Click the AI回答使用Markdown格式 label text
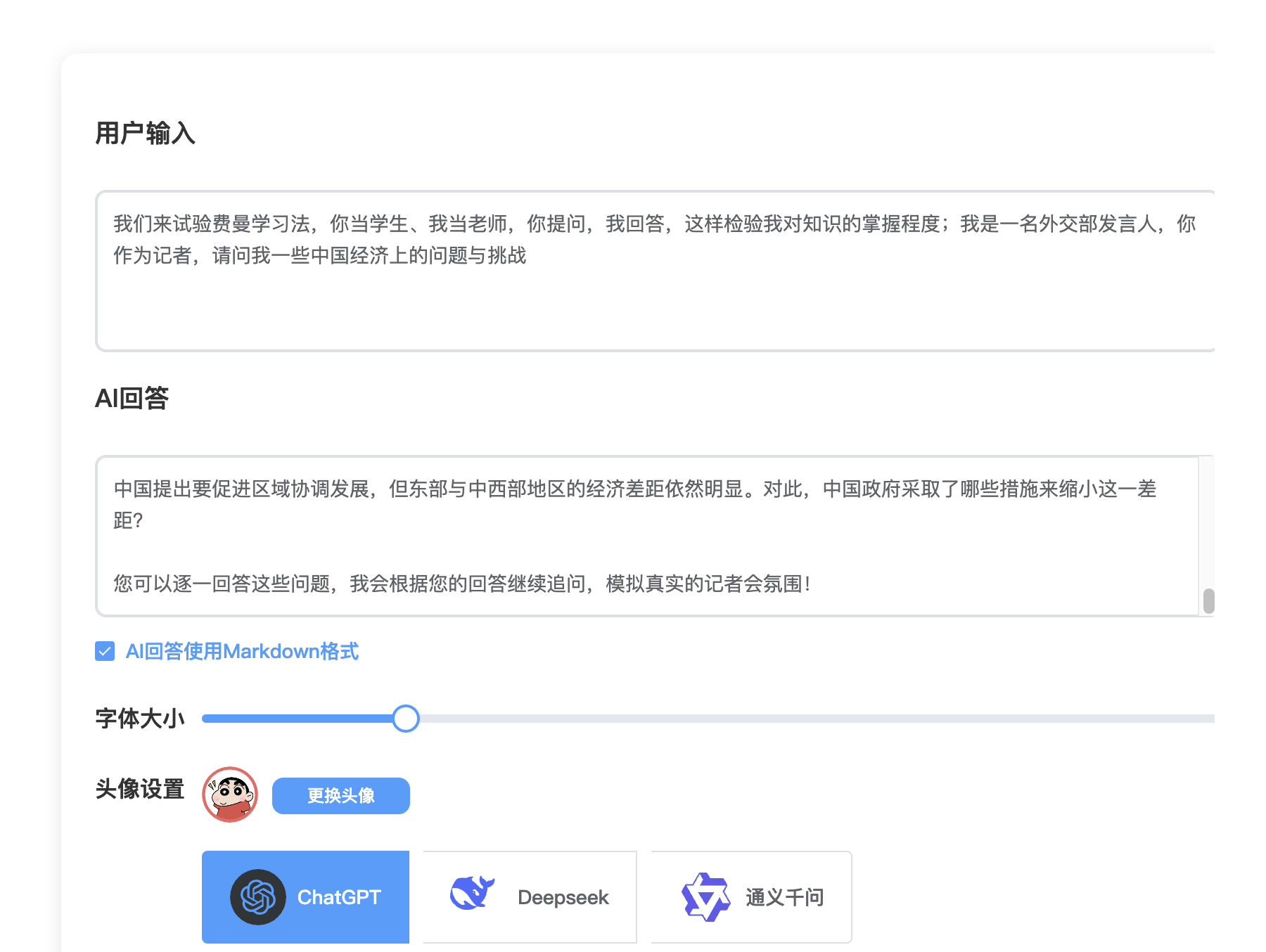The image size is (1266, 952). 242,651
